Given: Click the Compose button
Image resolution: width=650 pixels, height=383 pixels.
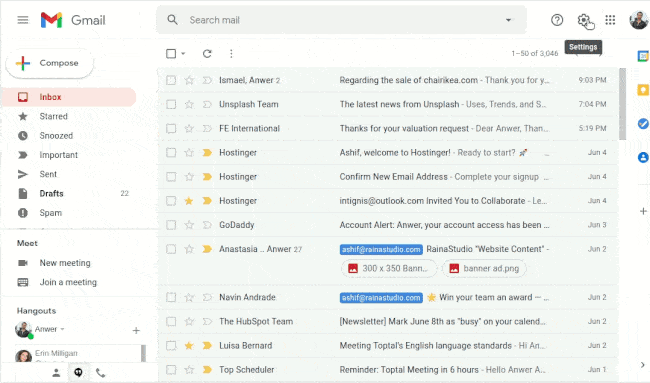Looking at the screenshot, I should pos(50,63).
